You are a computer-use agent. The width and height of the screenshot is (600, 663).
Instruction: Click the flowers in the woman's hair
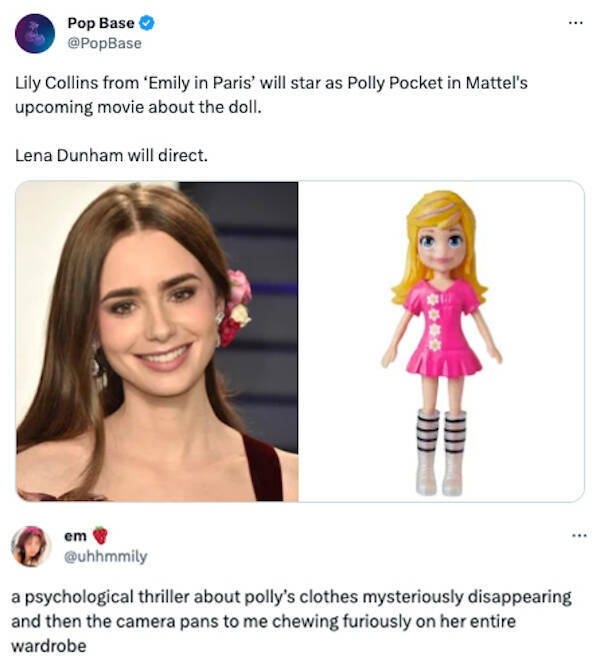[236, 306]
